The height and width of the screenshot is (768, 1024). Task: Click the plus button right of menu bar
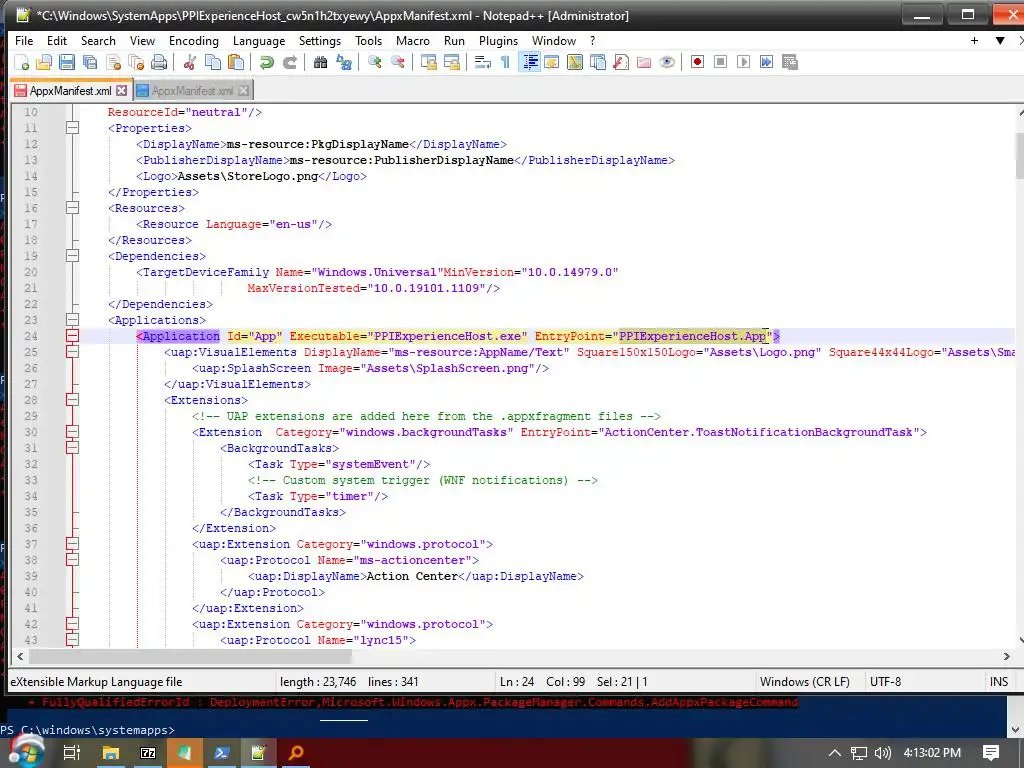click(x=974, y=40)
